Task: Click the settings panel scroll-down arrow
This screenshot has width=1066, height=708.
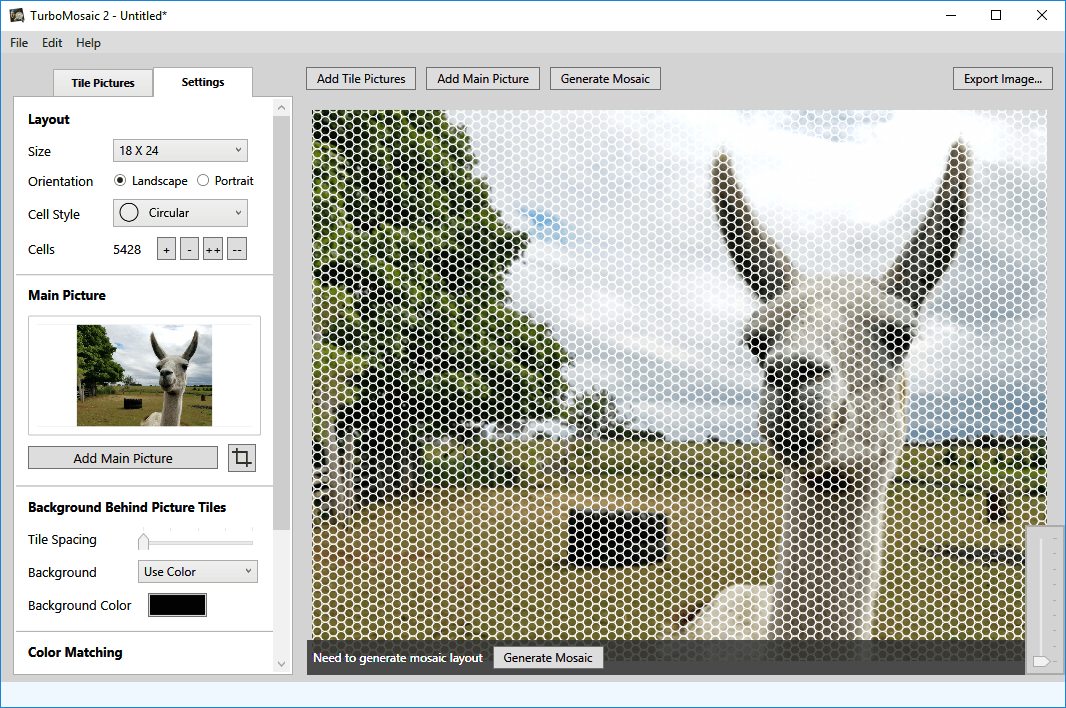Action: coord(281,664)
